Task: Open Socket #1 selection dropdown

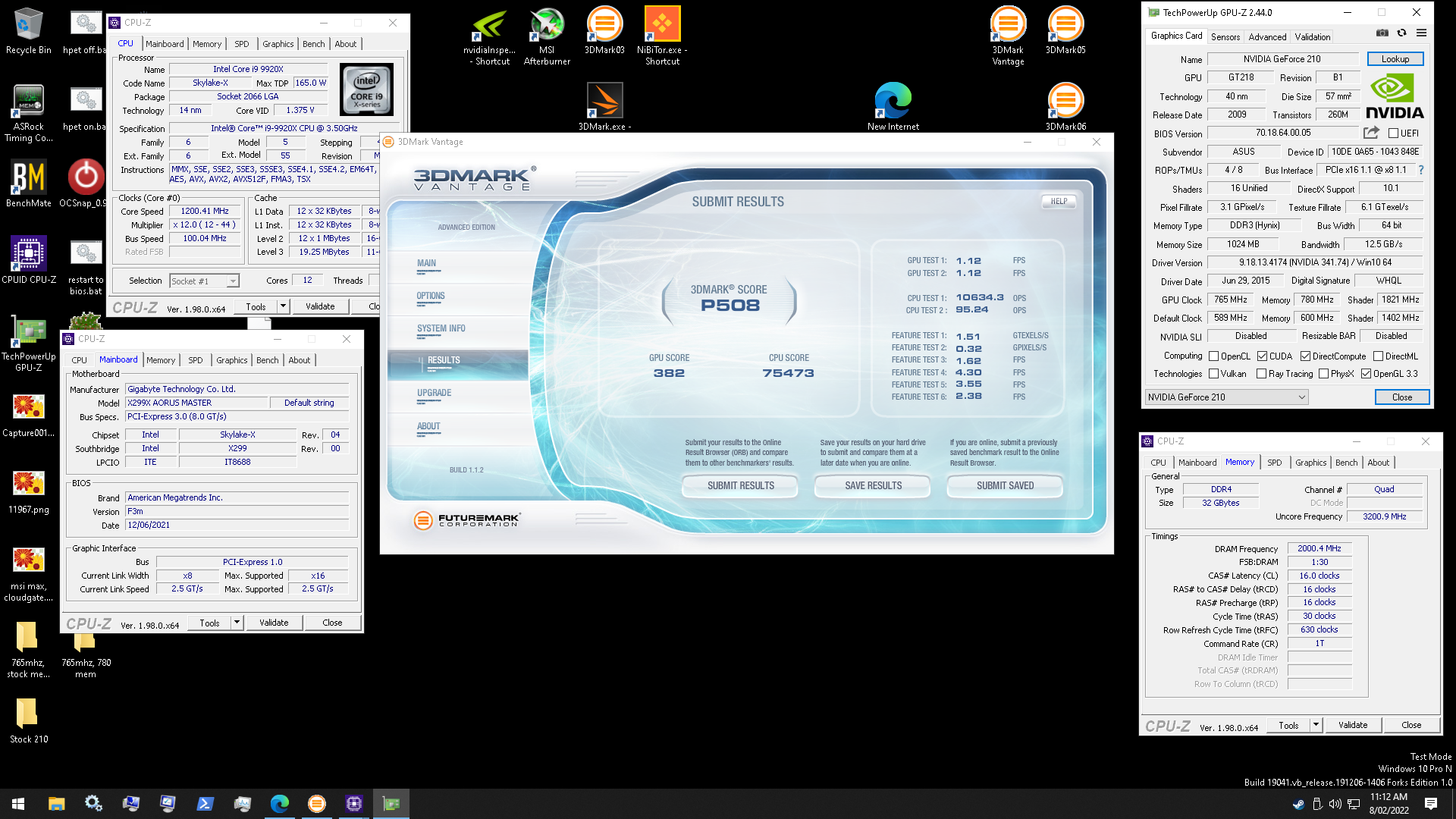Action: (204, 281)
